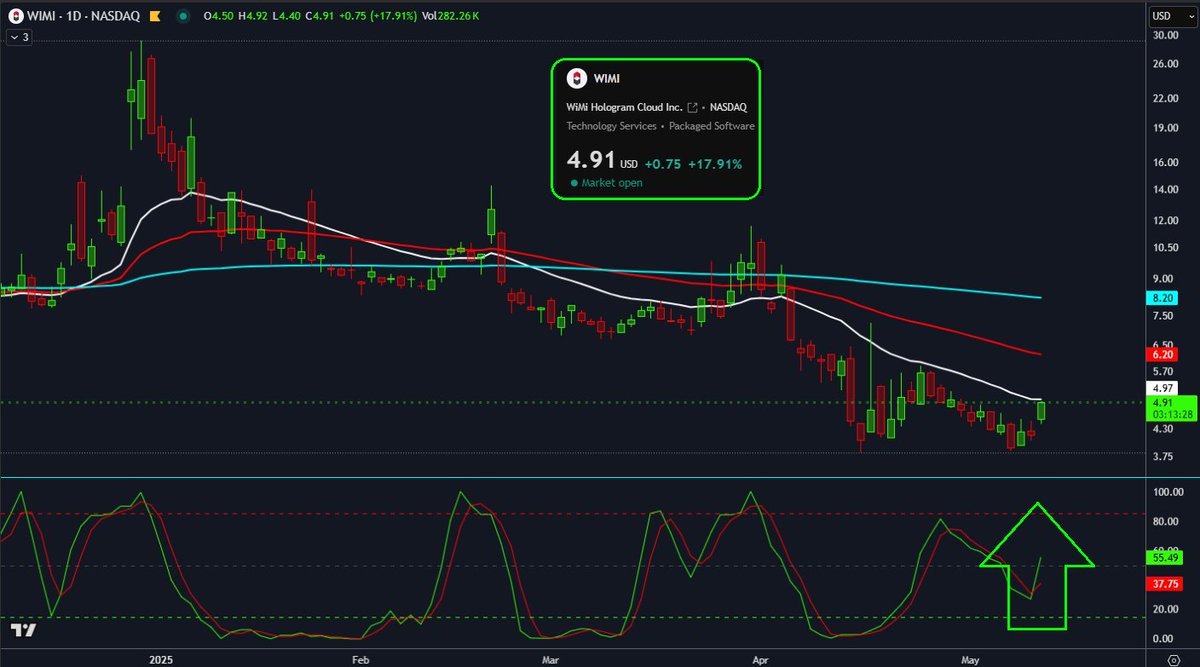Click external link icon beside WiMi Hologram Cloud
The height and width of the screenshot is (667, 1200).
coord(692,106)
